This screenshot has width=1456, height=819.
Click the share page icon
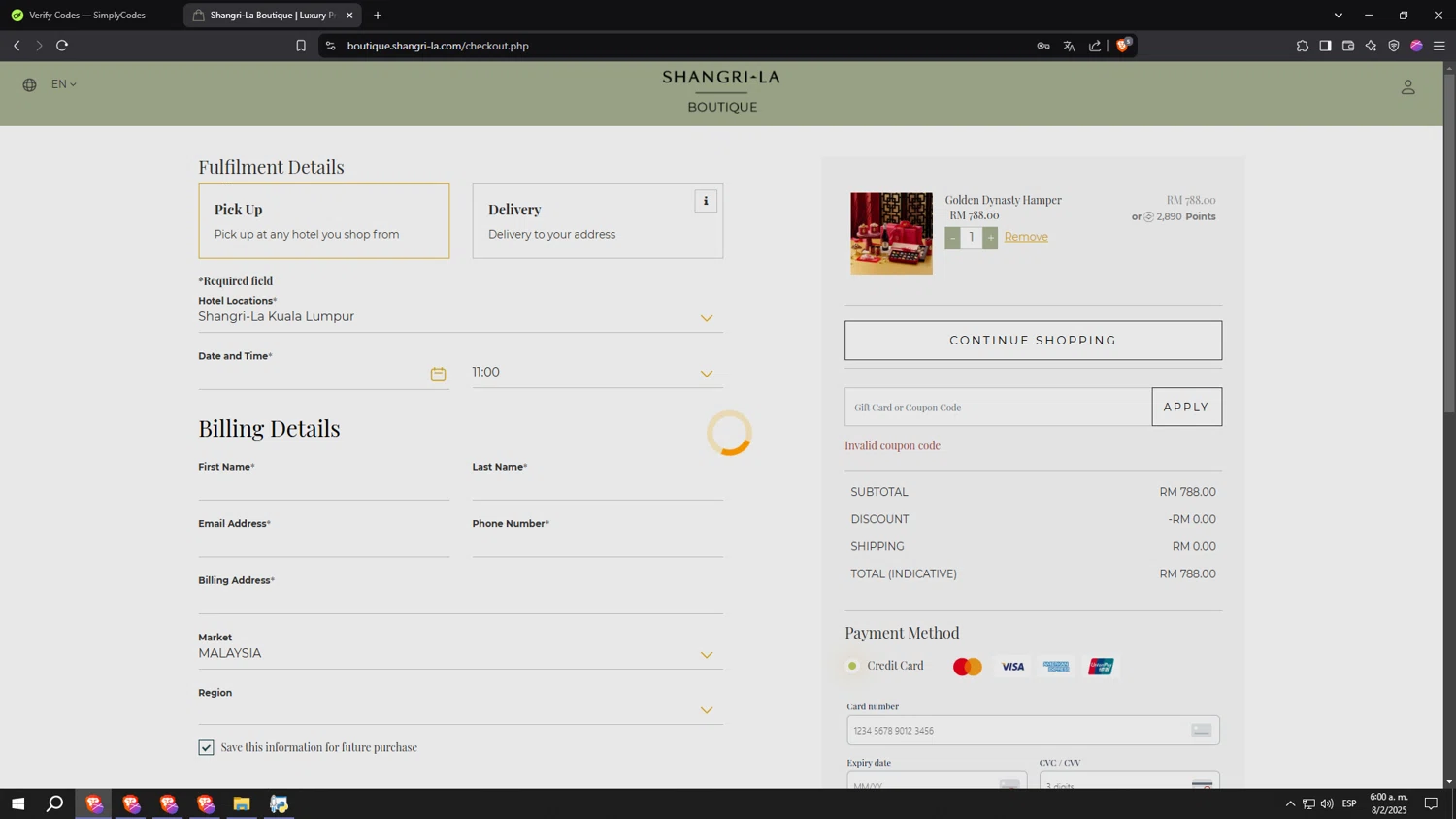coord(1095,46)
